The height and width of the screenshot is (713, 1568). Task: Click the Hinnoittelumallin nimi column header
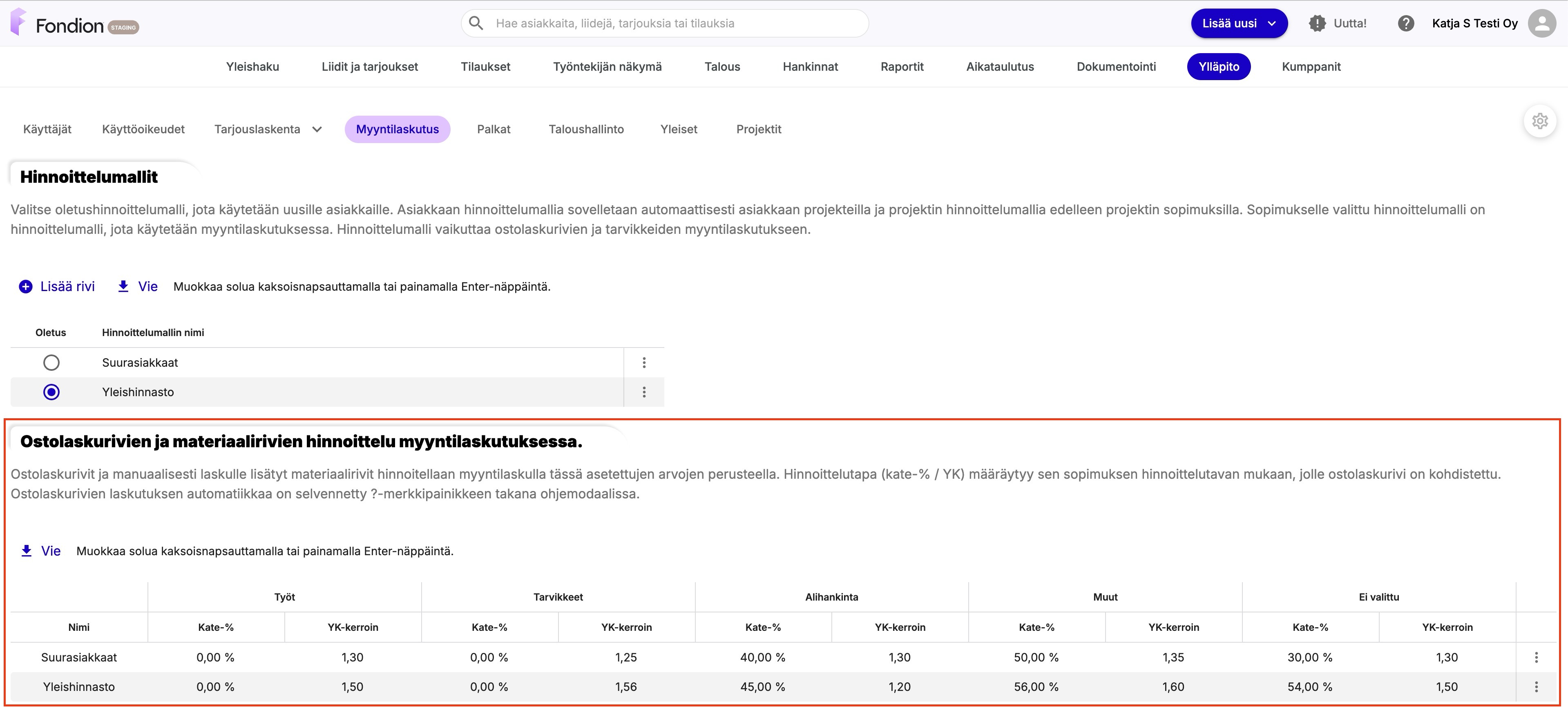[153, 332]
